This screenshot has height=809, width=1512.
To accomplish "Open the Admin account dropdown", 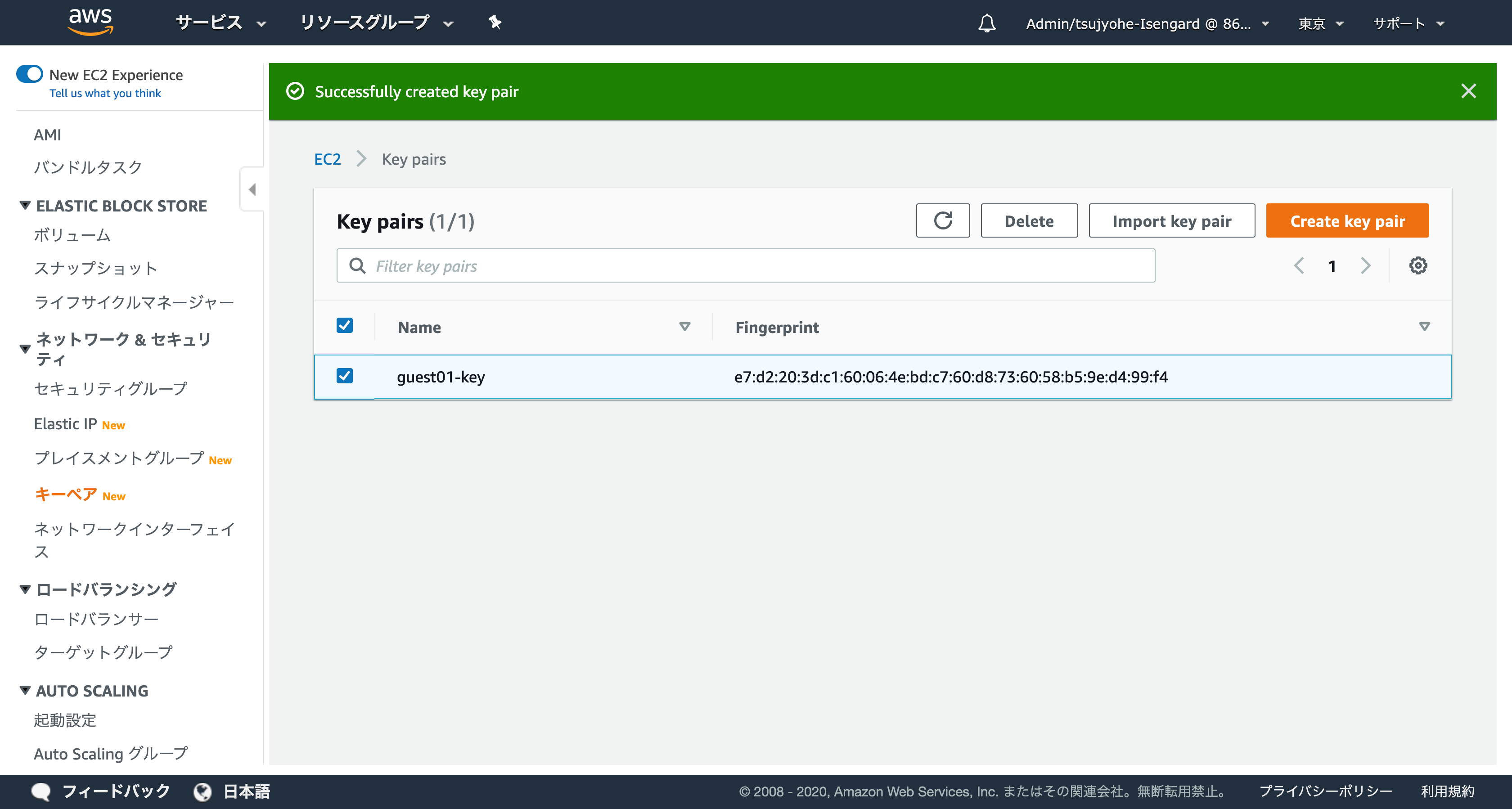I will pos(1147,23).
